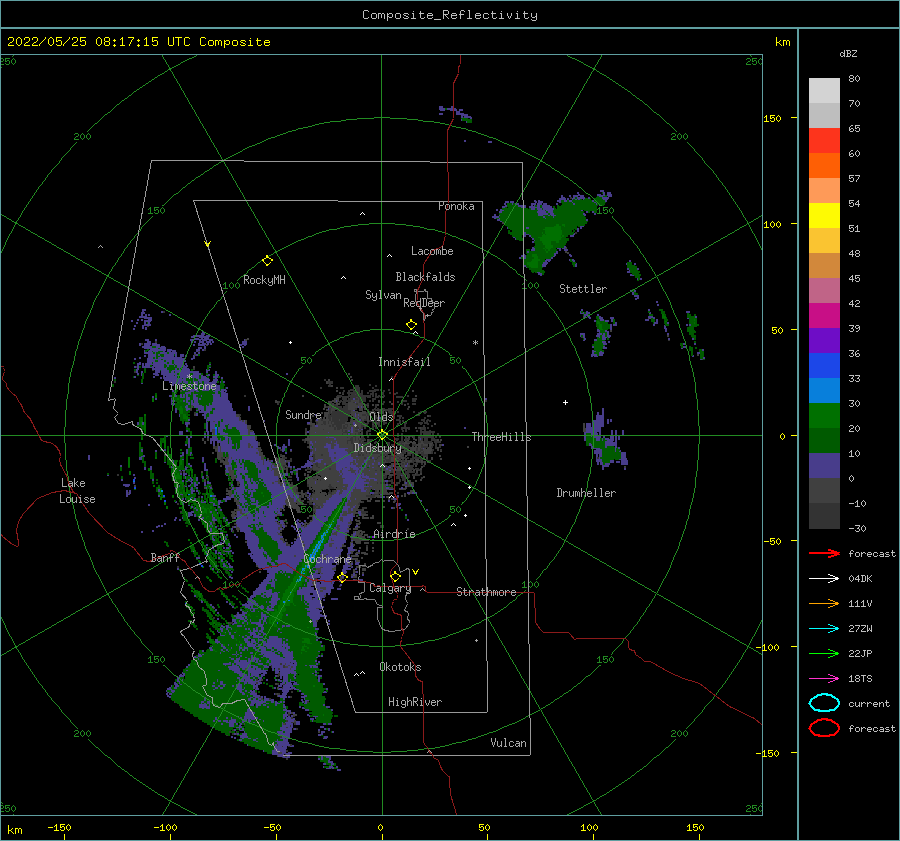Click the white asterisk marker above Limestone

[189, 377]
